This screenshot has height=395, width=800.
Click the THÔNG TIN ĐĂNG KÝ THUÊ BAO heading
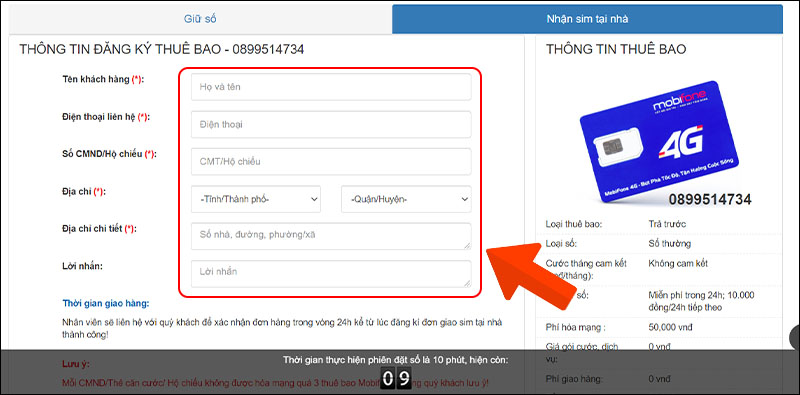pyautogui.click(x=162, y=50)
